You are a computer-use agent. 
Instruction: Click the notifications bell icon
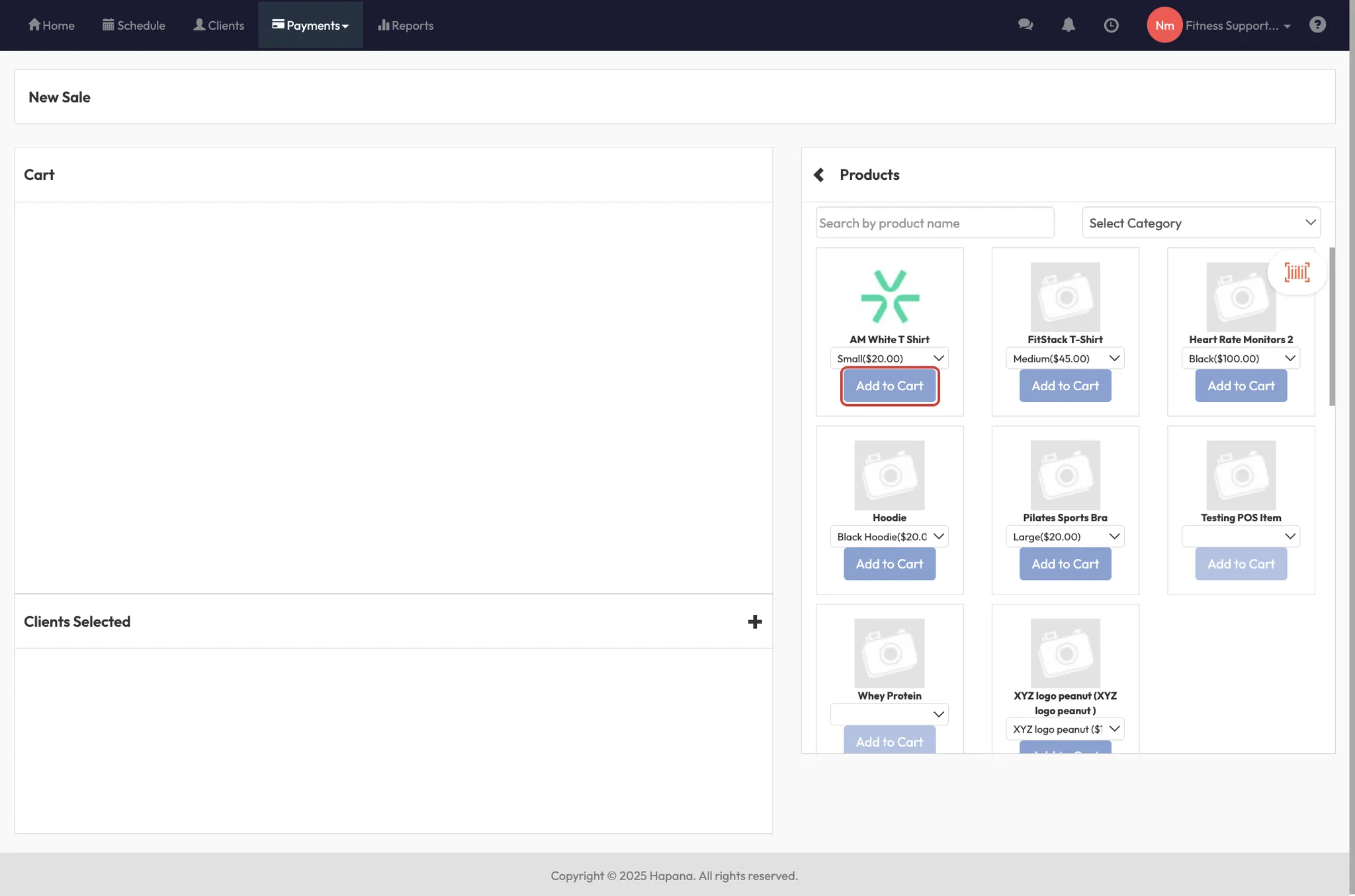(x=1068, y=25)
